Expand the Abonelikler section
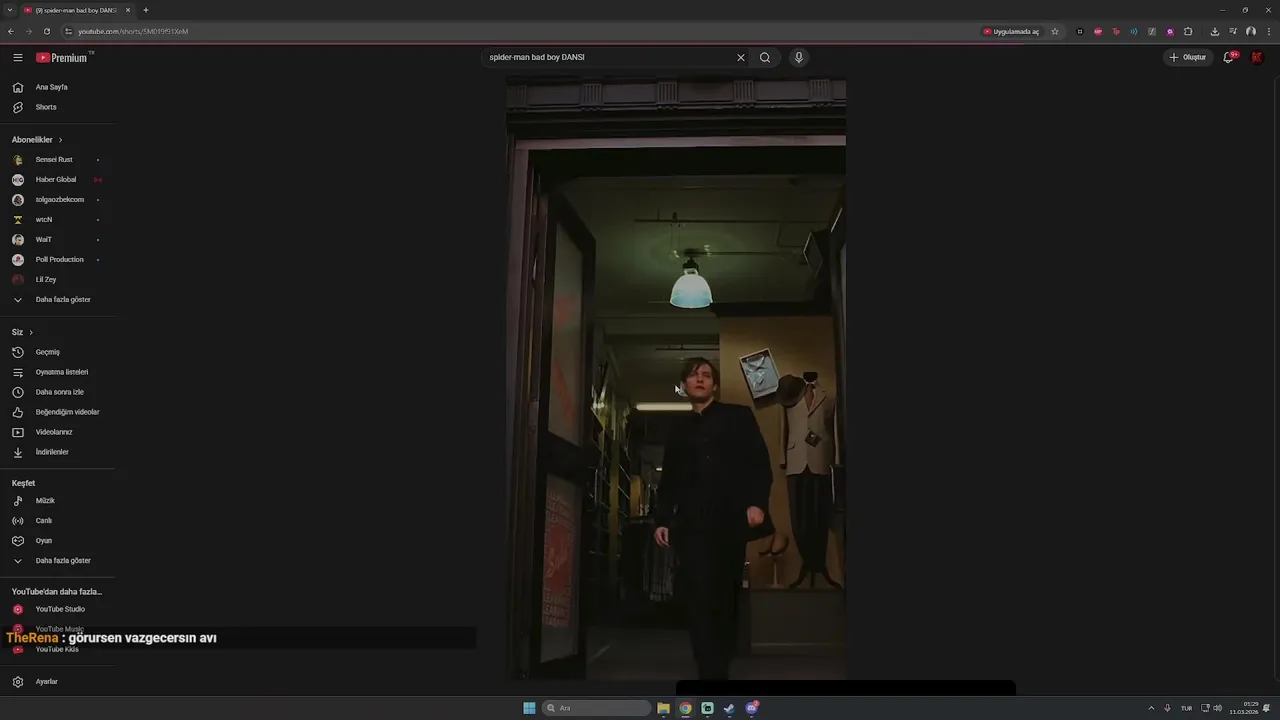This screenshot has width=1280, height=720. (x=37, y=140)
